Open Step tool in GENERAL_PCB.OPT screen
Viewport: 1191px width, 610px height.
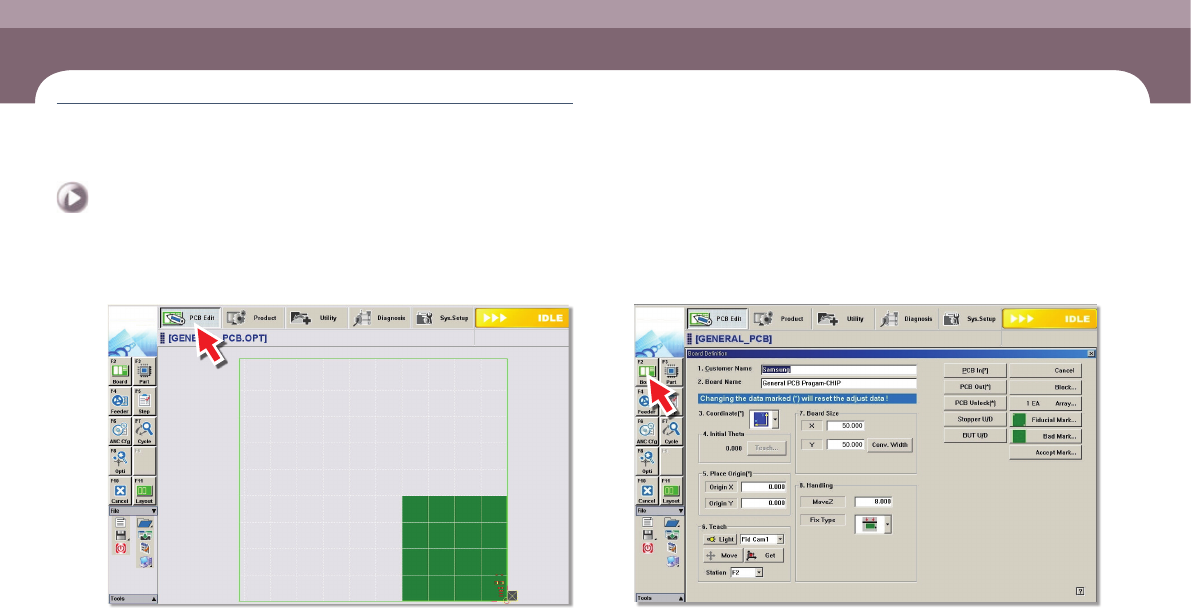tap(144, 402)
